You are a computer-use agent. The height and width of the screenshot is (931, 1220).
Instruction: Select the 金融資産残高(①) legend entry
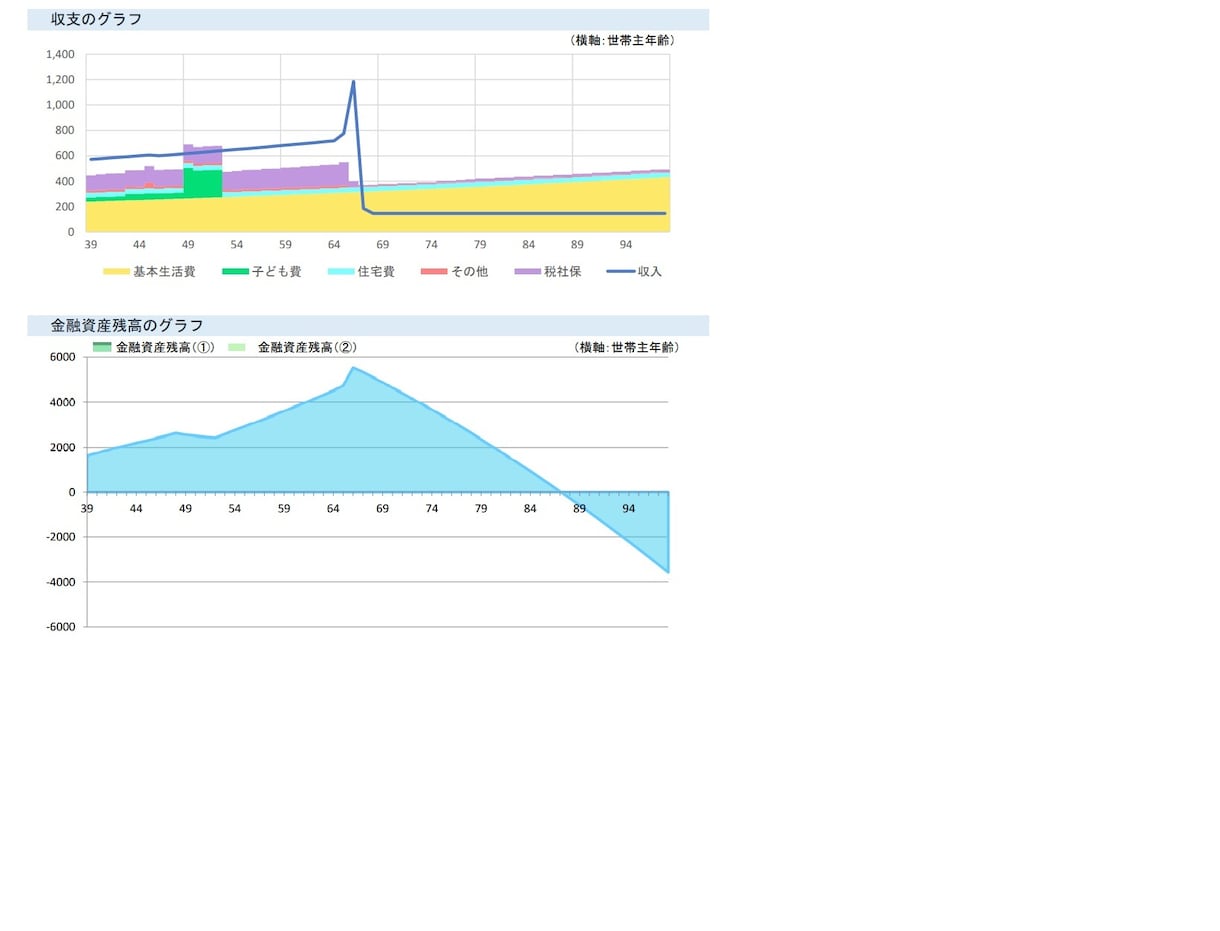pyautogui.click(x=153, y=347)
